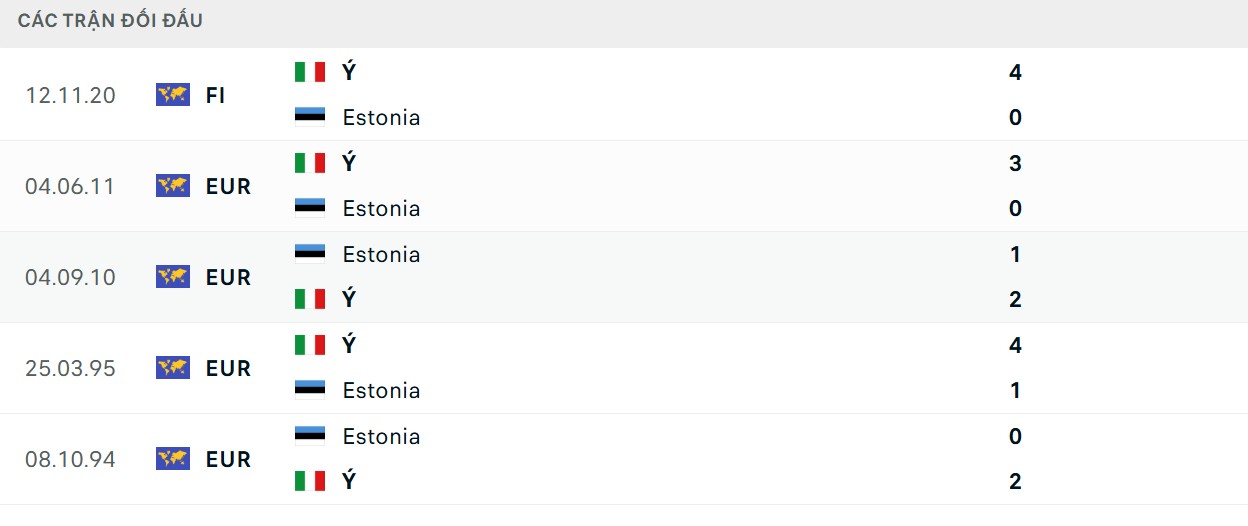Open the match dated 12.11.20

point(70,96)
